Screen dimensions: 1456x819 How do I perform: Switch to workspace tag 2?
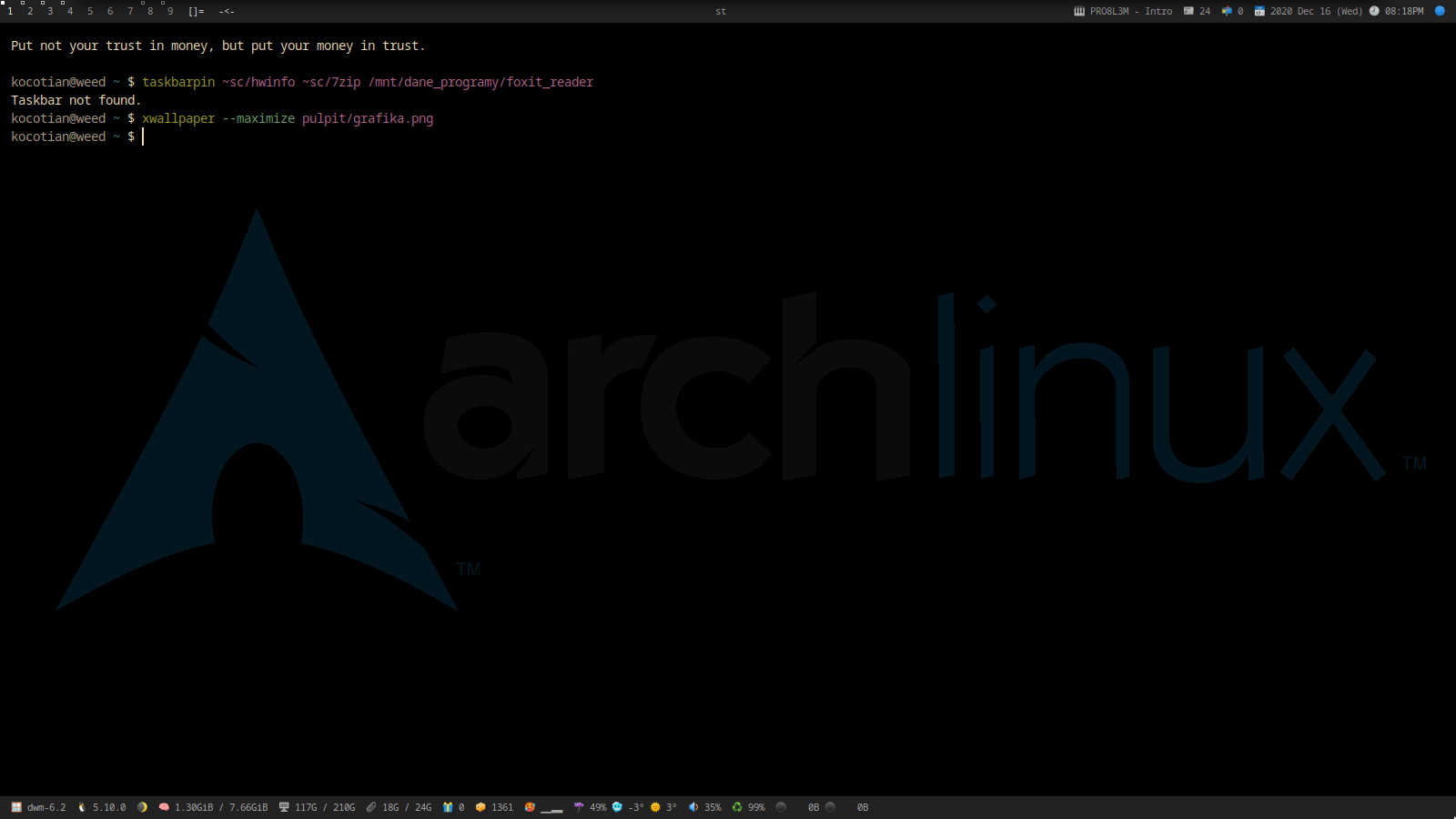point(30,11)
